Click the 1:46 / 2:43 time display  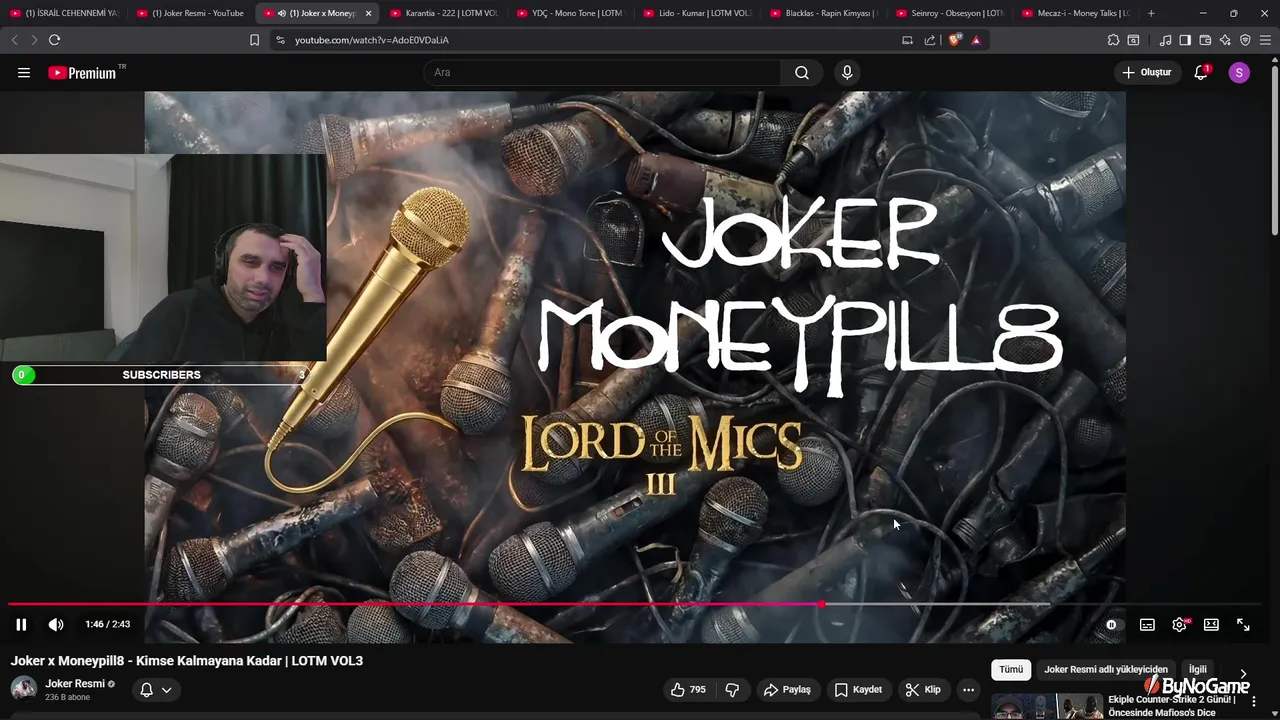(107, 624)
